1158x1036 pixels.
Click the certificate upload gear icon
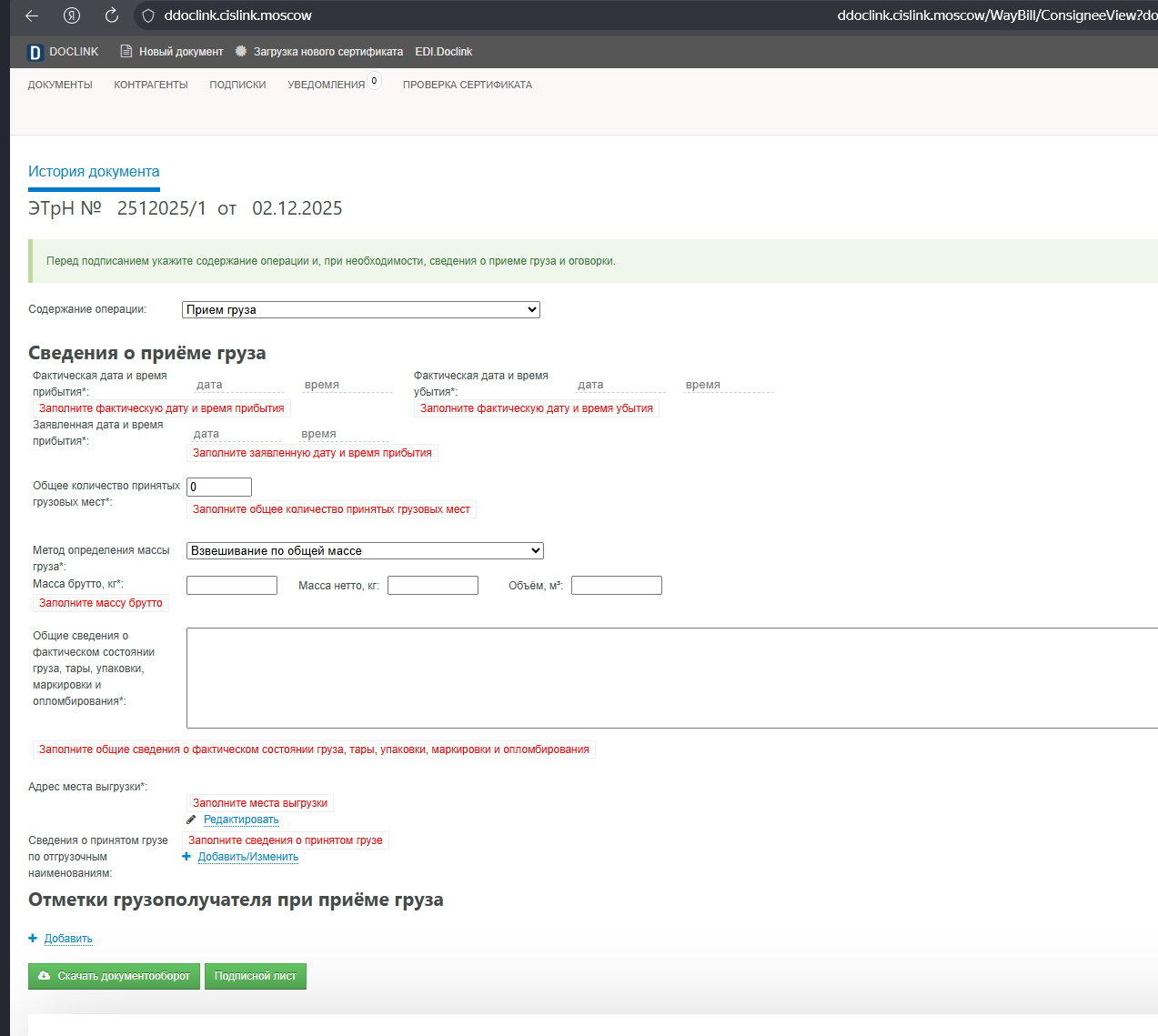coord(241,52)
